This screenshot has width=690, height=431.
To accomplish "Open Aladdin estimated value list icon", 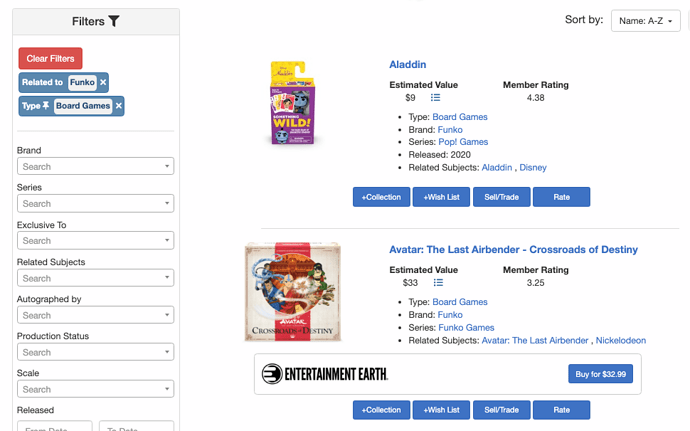I will [436, 98].
